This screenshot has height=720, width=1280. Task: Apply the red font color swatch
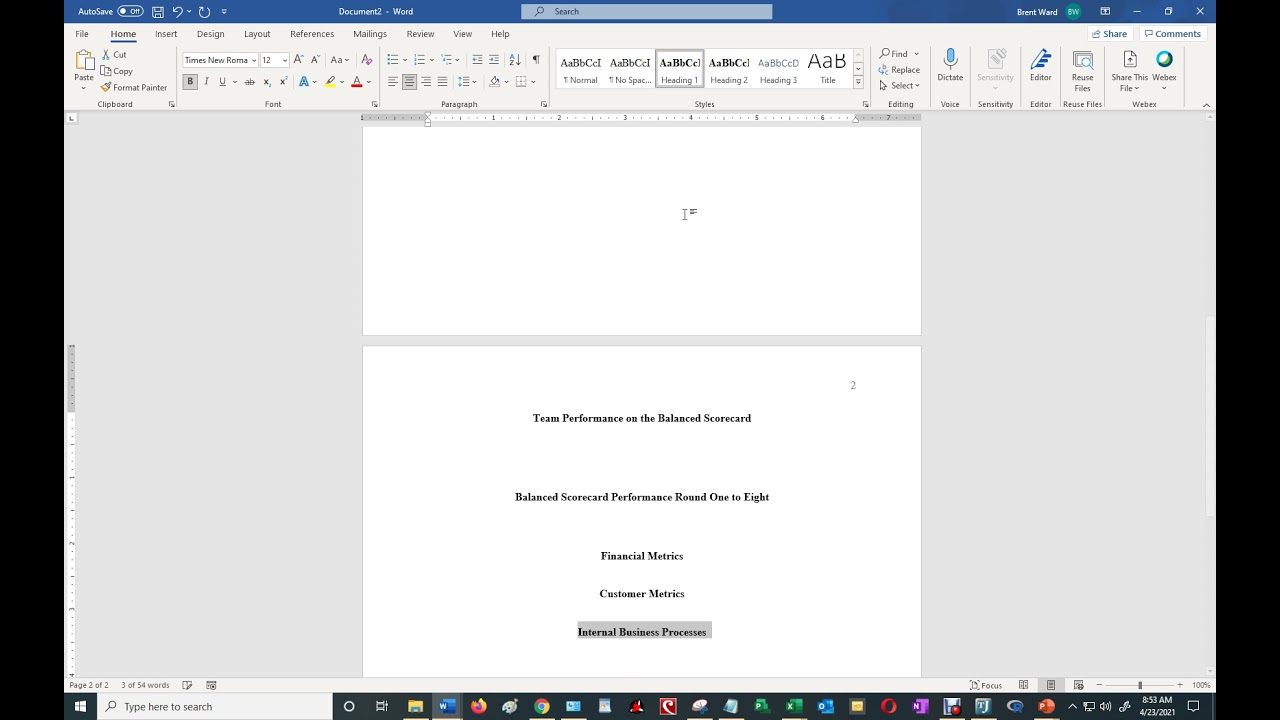coord(356,82)
